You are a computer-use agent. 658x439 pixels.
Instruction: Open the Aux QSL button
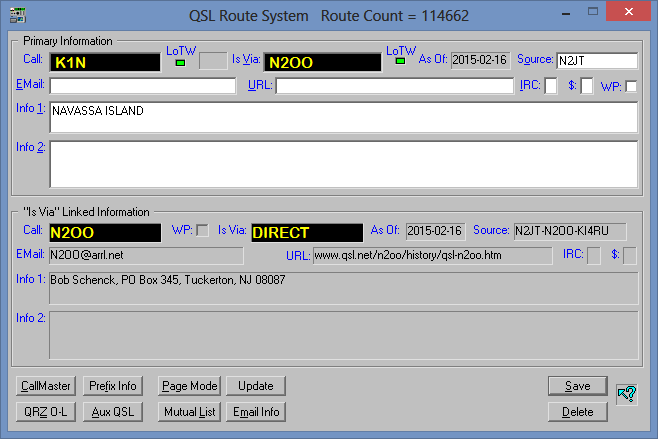coord(113,412)
